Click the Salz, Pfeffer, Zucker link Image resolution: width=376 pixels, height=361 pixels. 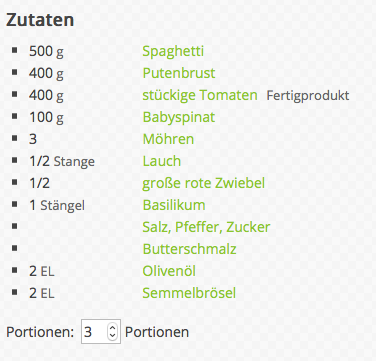pyautogui.click(x=206, y=227)
